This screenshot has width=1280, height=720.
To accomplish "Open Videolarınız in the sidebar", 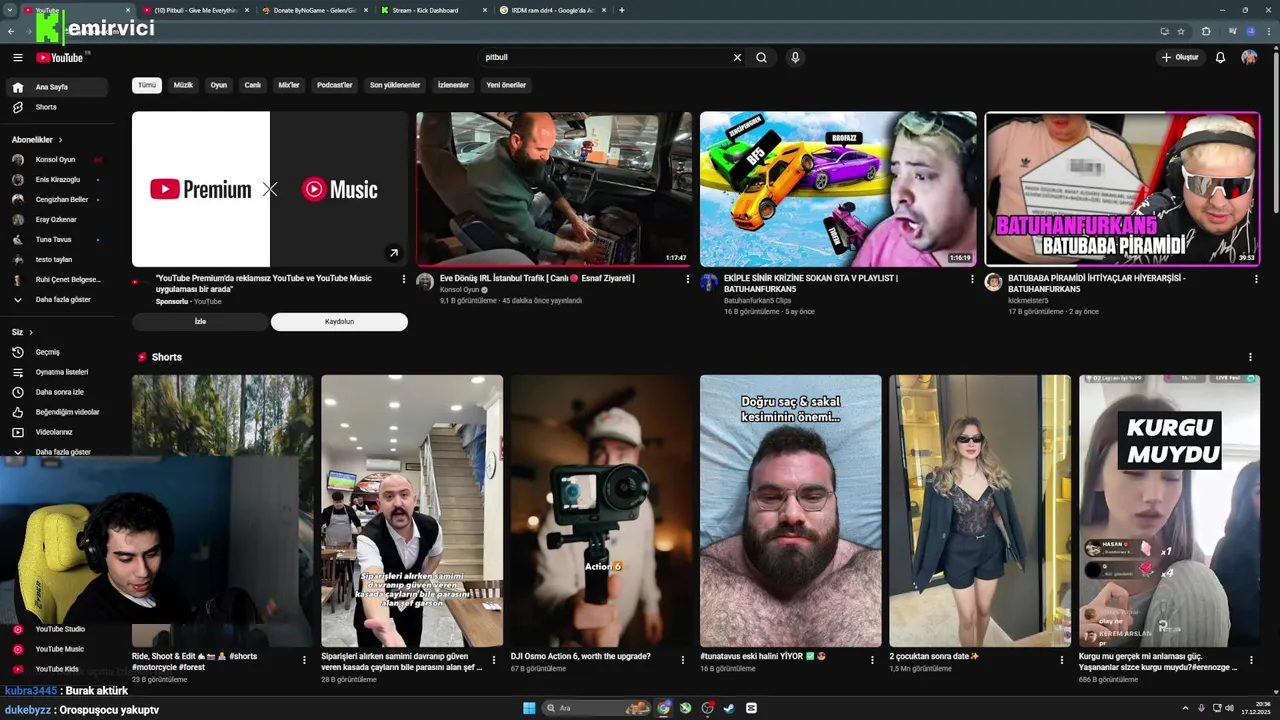I will (x=56, y=432).
